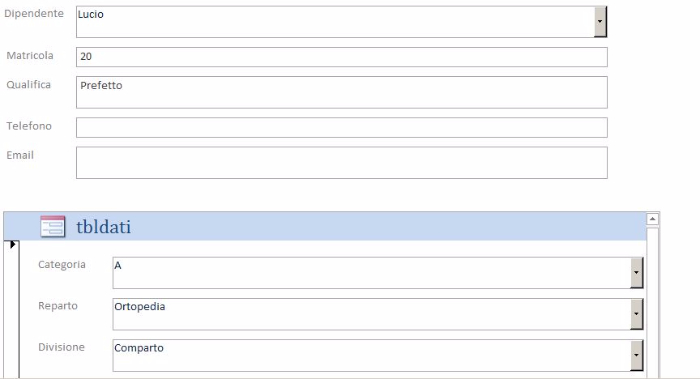The height and width of the screenshot is (379, 700).
Task: Click the subform scrollbar up arrow
Action: click(x=652, y=219)
